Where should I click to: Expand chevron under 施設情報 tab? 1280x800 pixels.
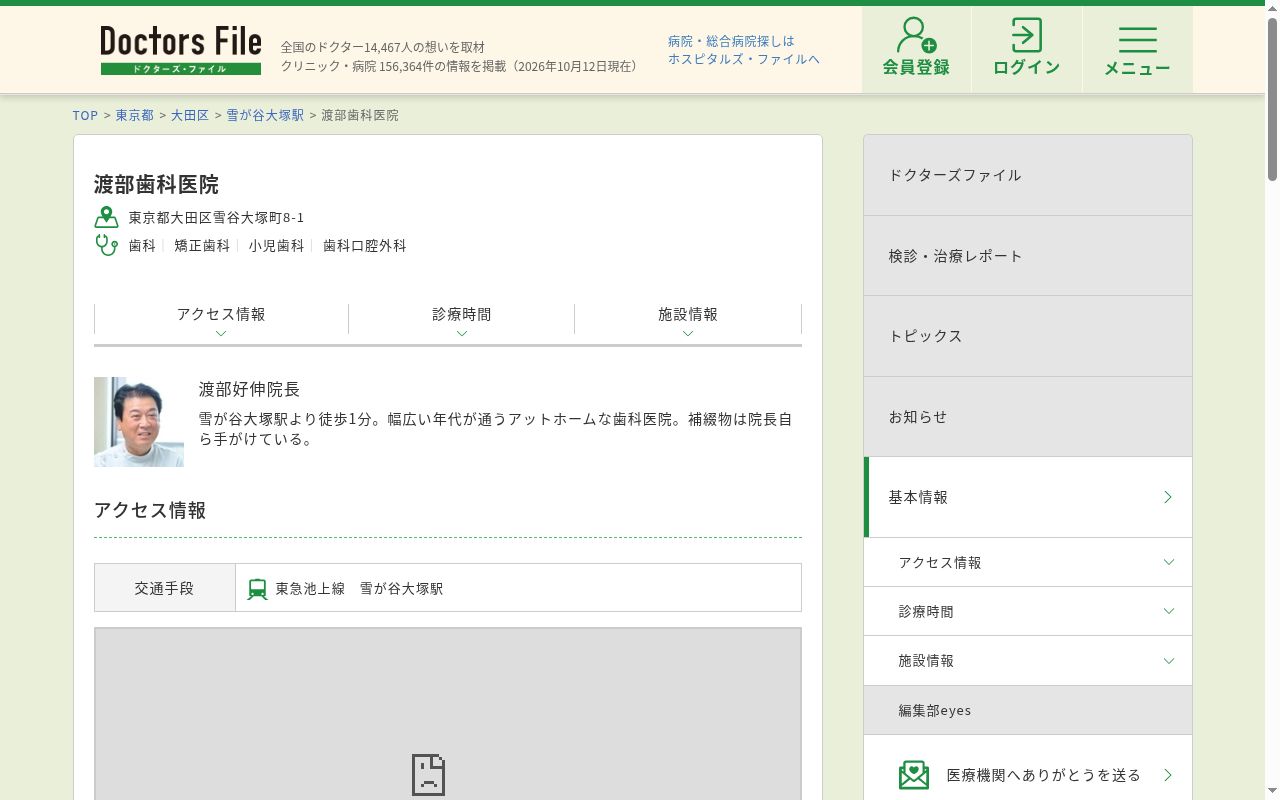click(688, 333)
